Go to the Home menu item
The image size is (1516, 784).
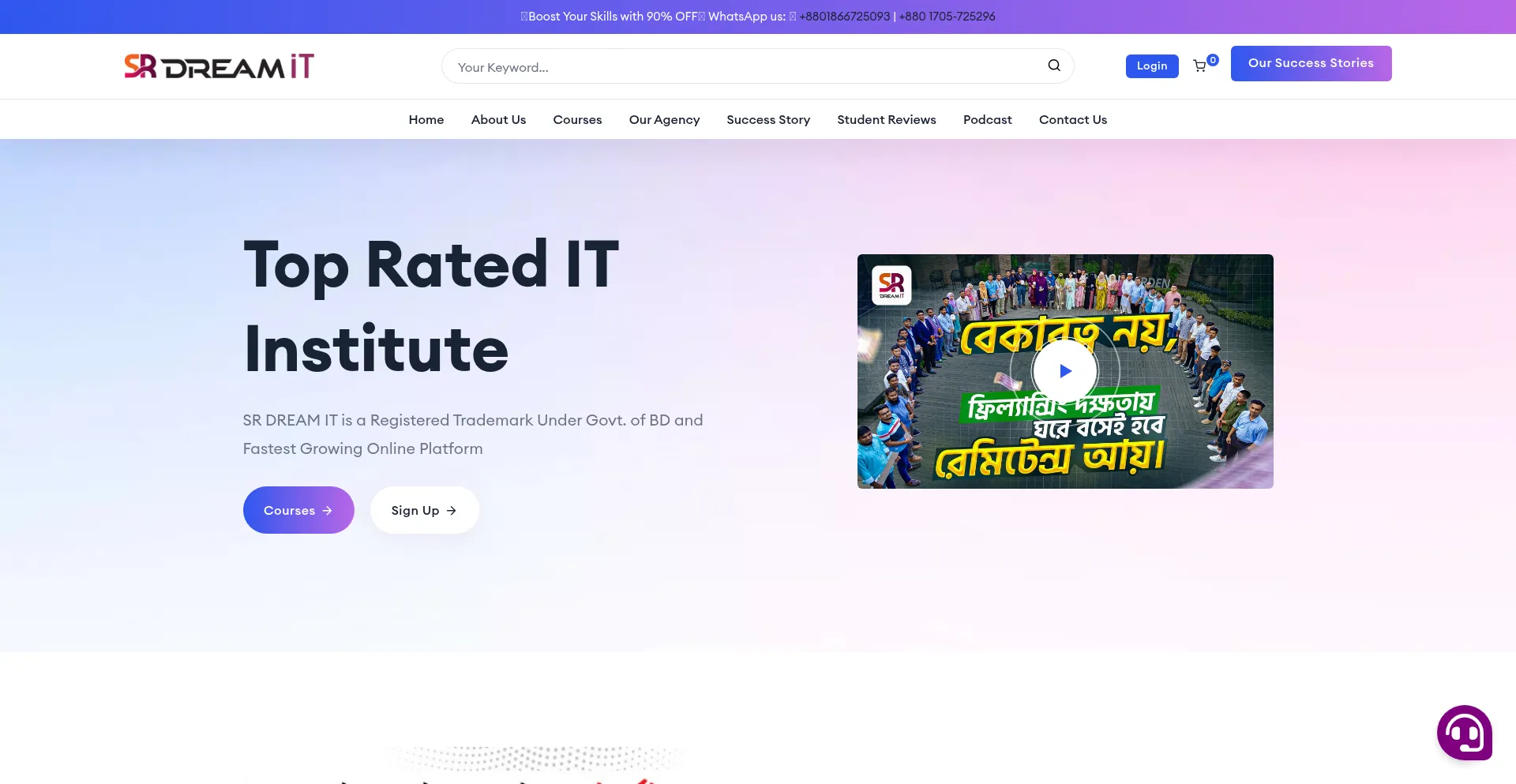click(426, 120)
